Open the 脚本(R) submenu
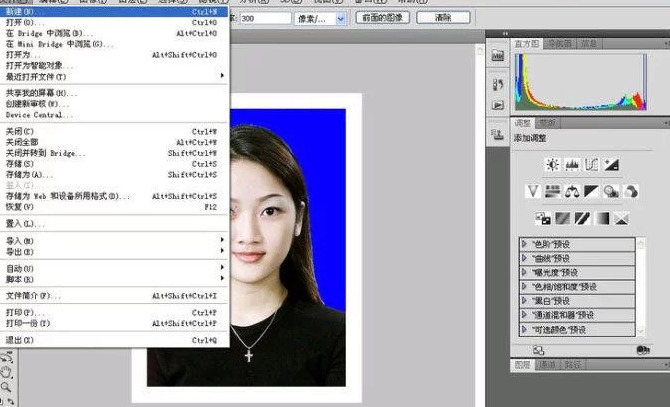The image size is (670, 407). pos(115,279)
